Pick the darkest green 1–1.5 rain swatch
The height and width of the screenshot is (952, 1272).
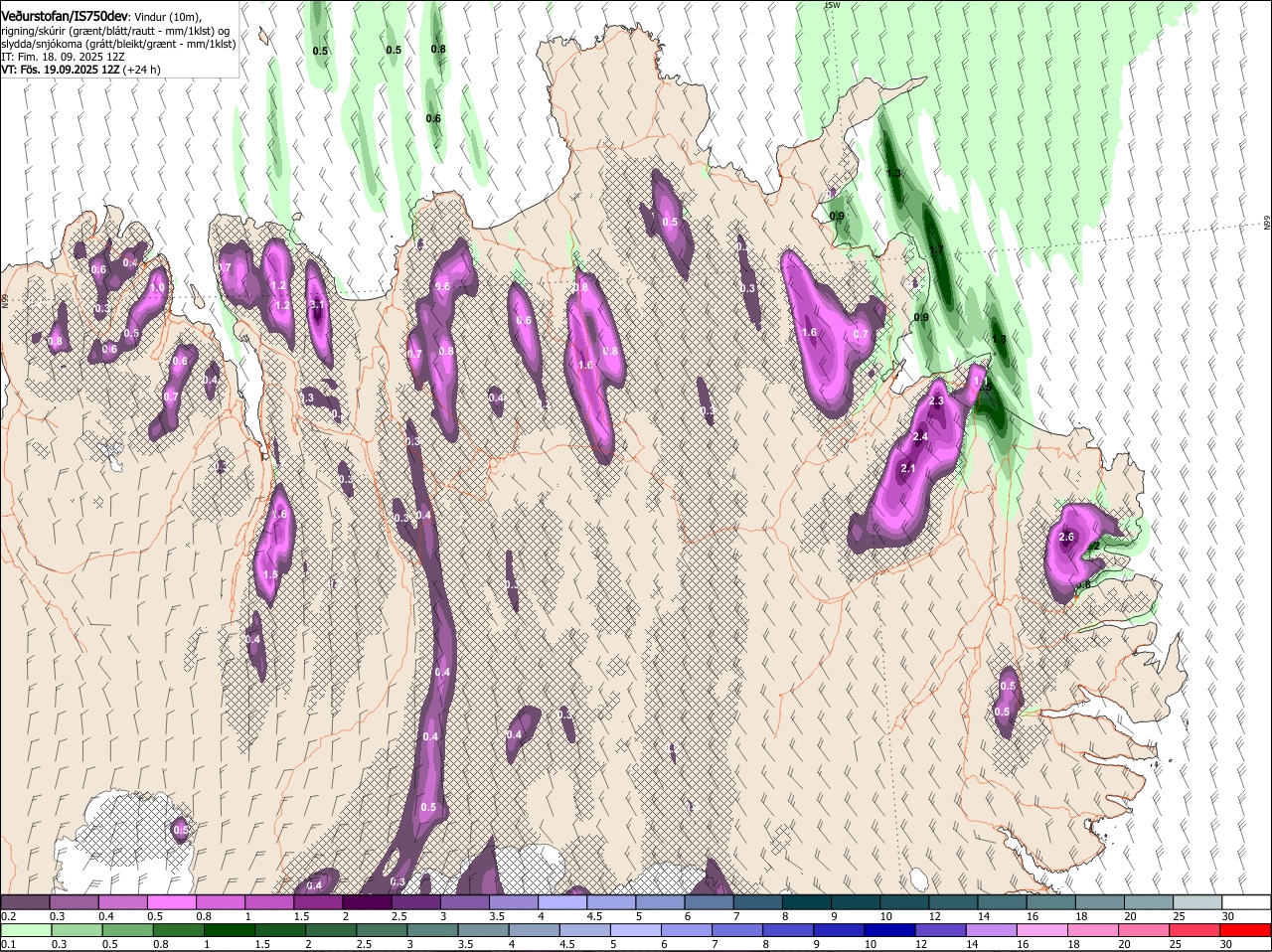[231, 930]
